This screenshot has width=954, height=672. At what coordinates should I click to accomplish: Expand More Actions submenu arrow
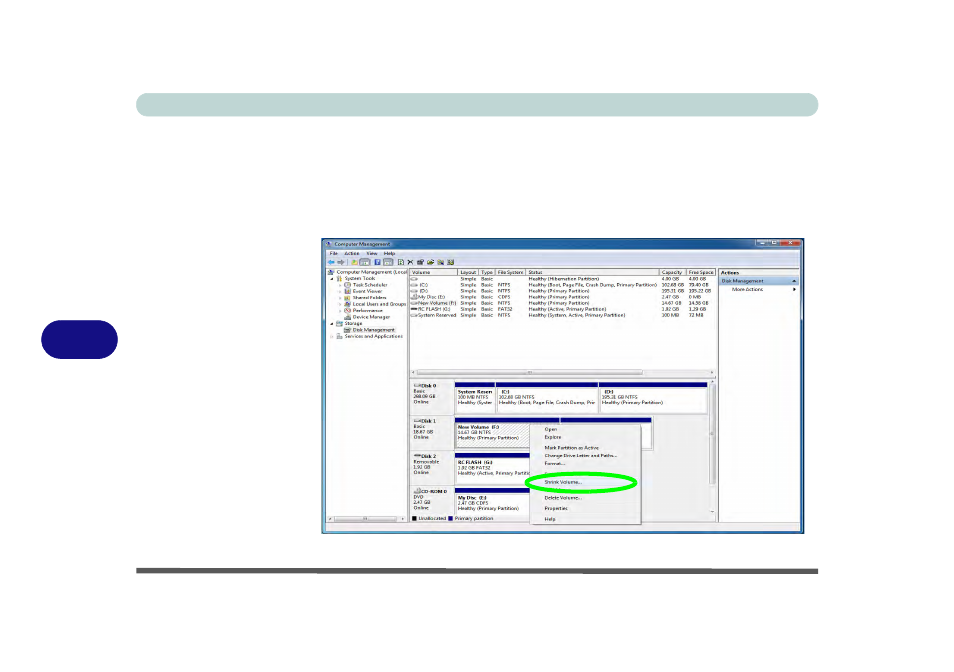coord(794,289)
